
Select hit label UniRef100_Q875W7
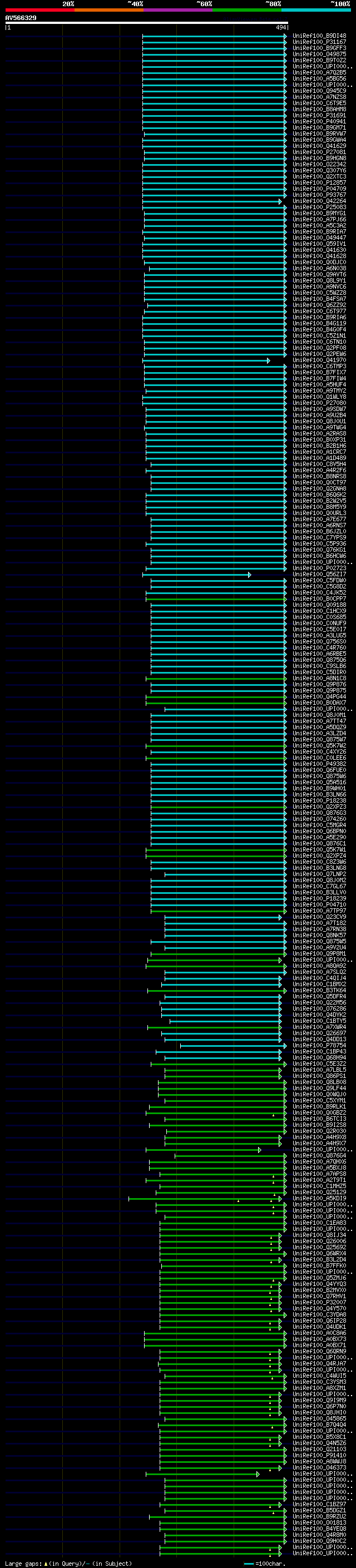319,740
